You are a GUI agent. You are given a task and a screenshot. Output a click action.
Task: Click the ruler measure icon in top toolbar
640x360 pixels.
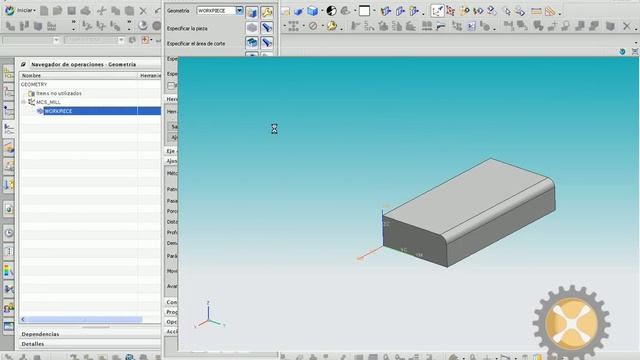point(536,11)
